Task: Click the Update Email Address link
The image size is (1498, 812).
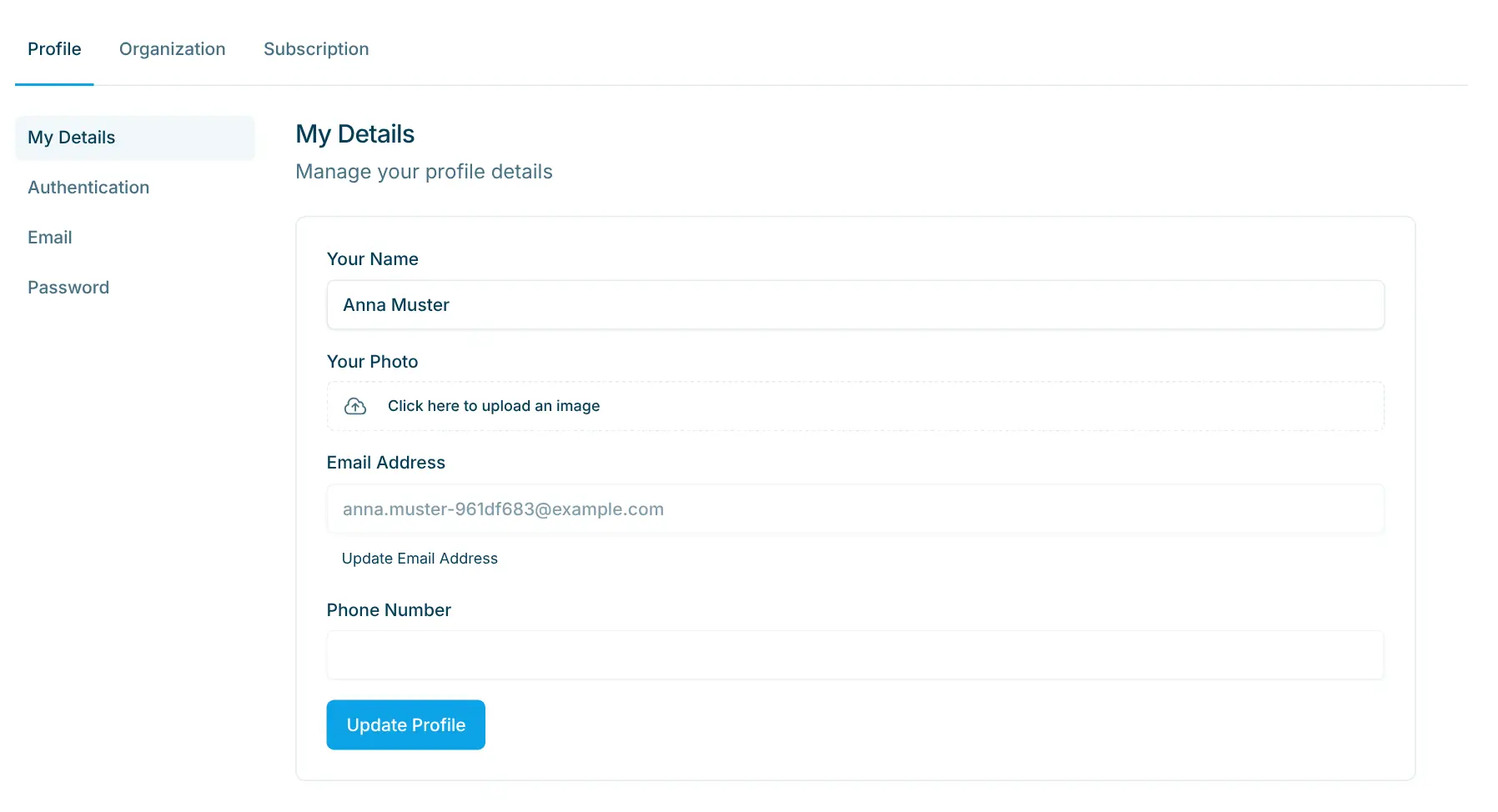Action: [420, 559]
